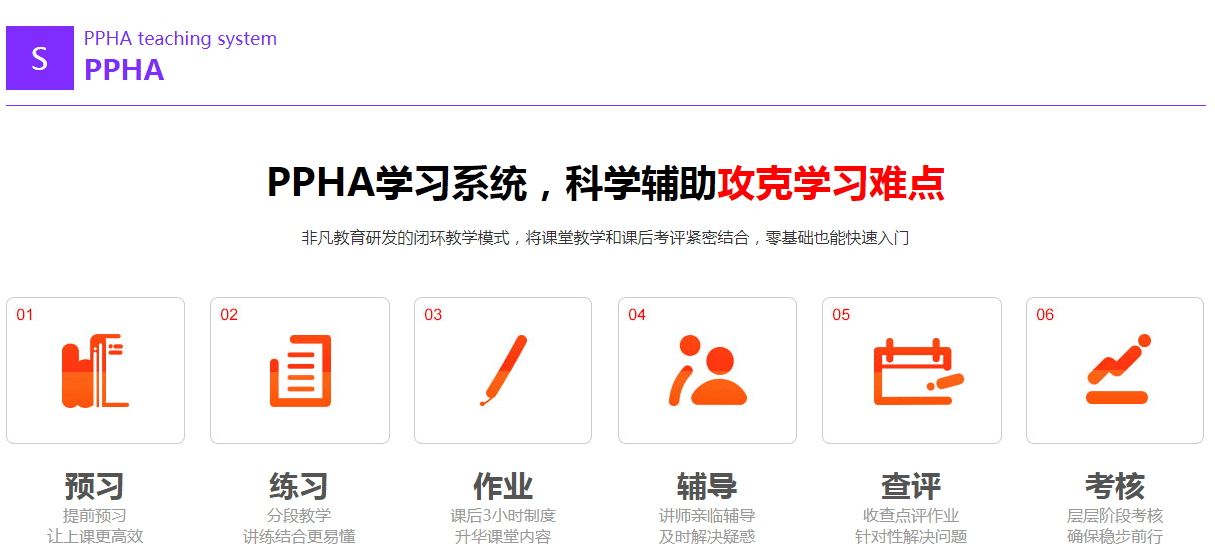Click the 01 number label

(25, 315)
